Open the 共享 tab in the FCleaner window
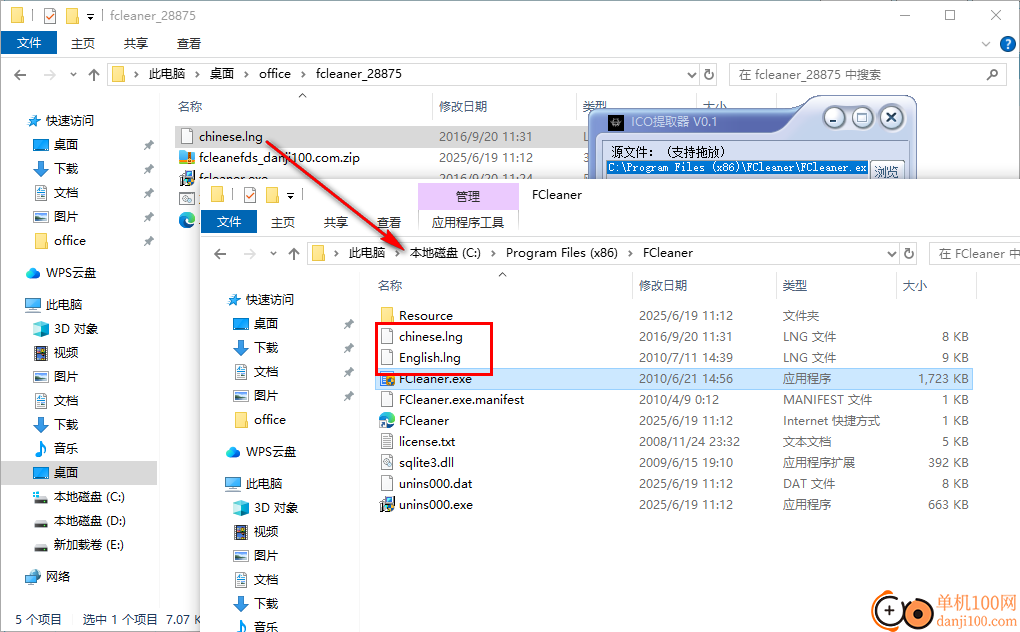 pos(336,222)
